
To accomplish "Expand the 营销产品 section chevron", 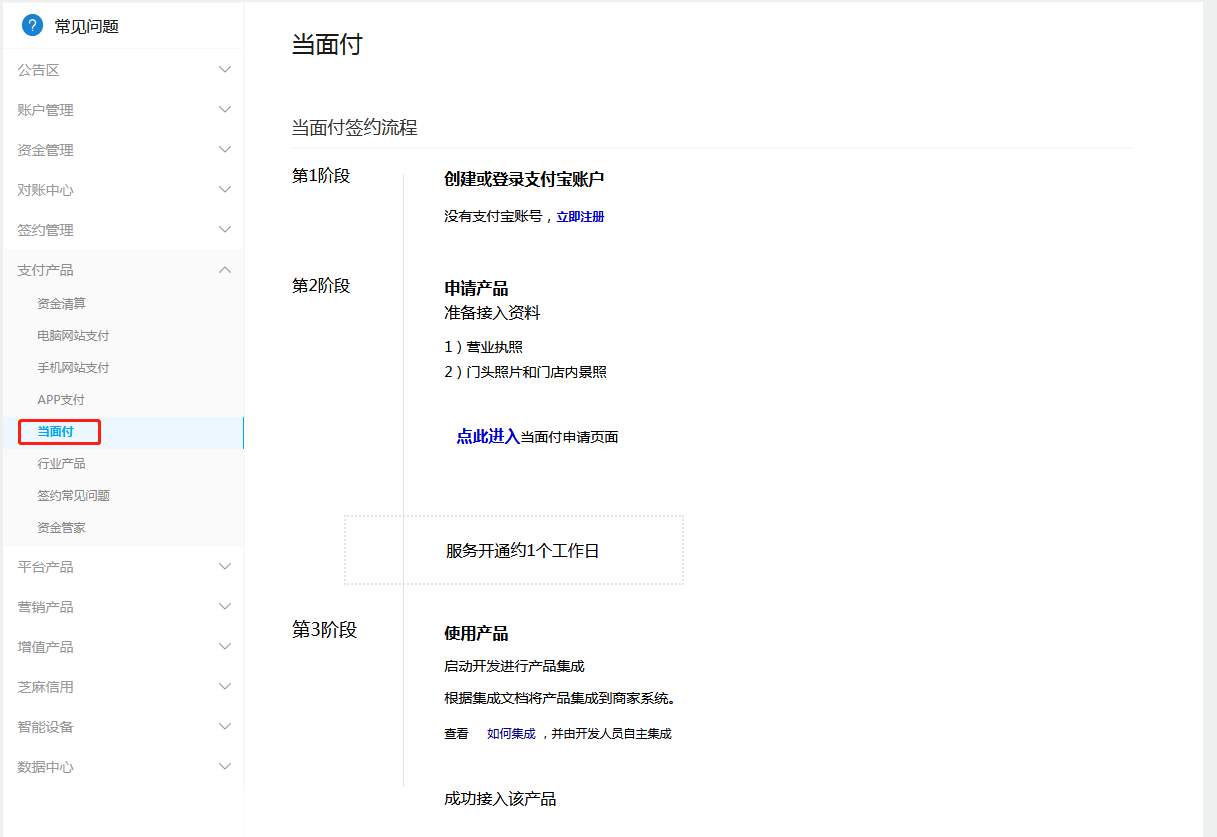I will click(x=225, y=606).
